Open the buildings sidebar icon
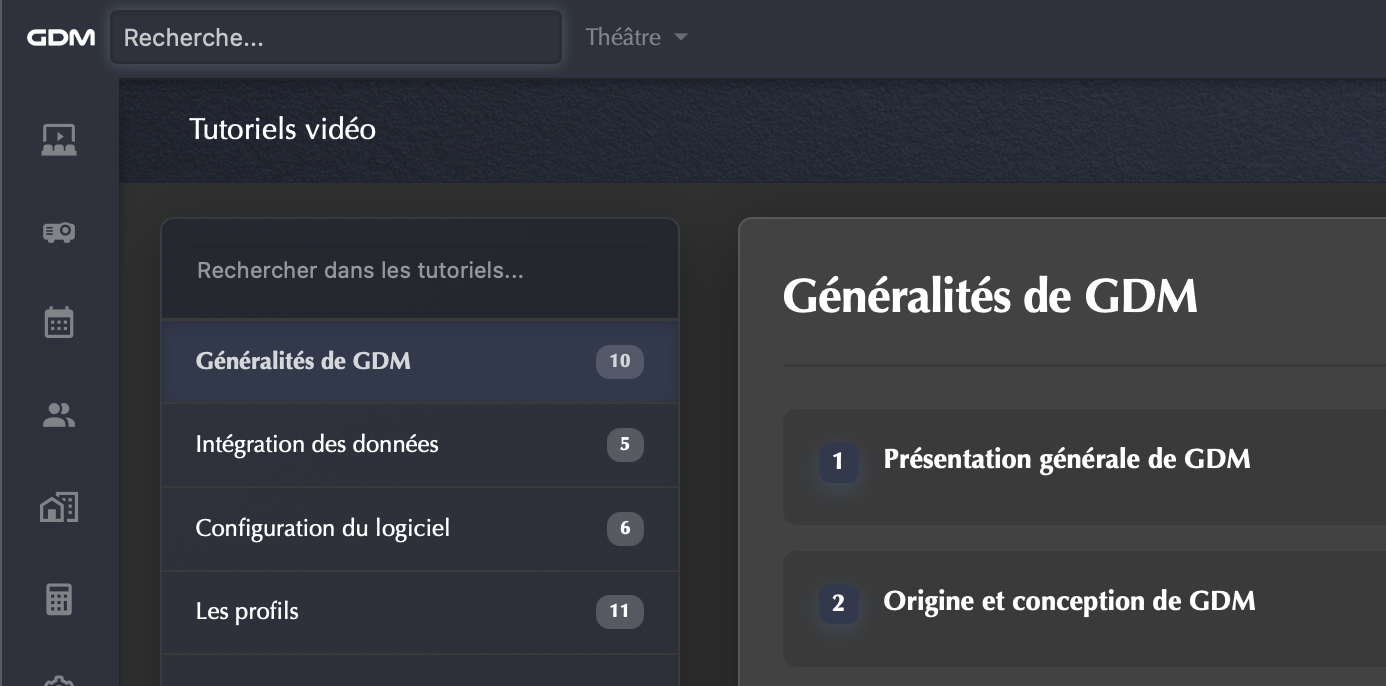Viewport: 1386px width, 686px height. coord(59,508)
